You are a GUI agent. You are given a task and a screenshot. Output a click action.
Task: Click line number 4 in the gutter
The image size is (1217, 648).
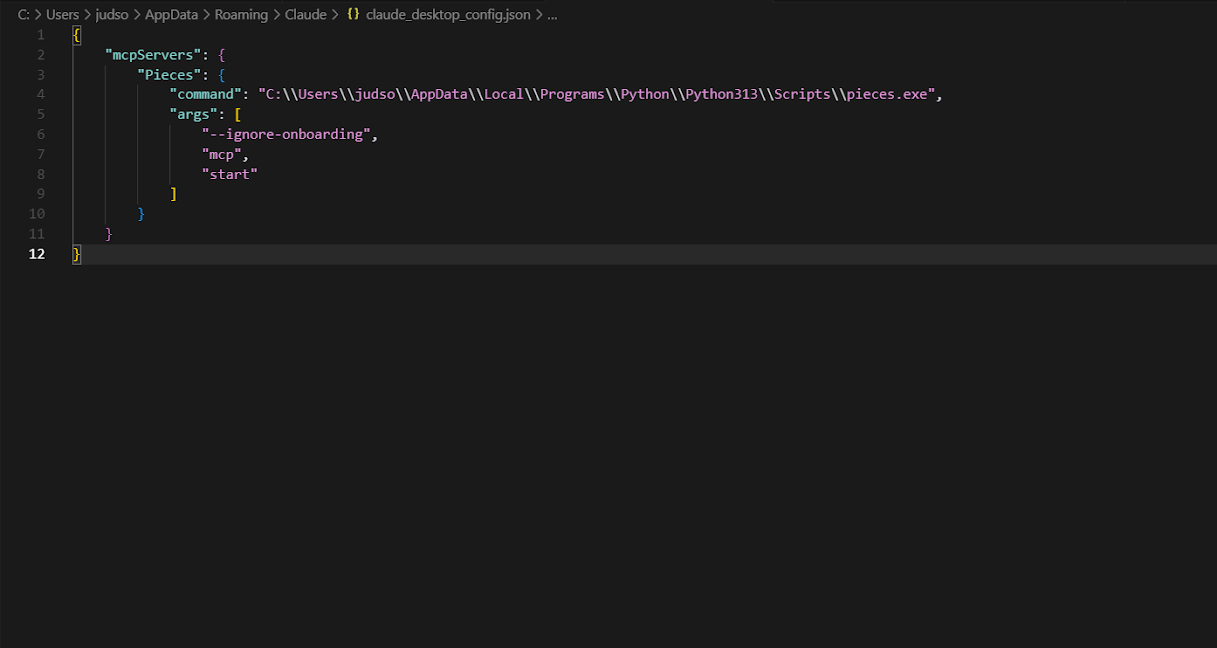(x=41, y=95)
